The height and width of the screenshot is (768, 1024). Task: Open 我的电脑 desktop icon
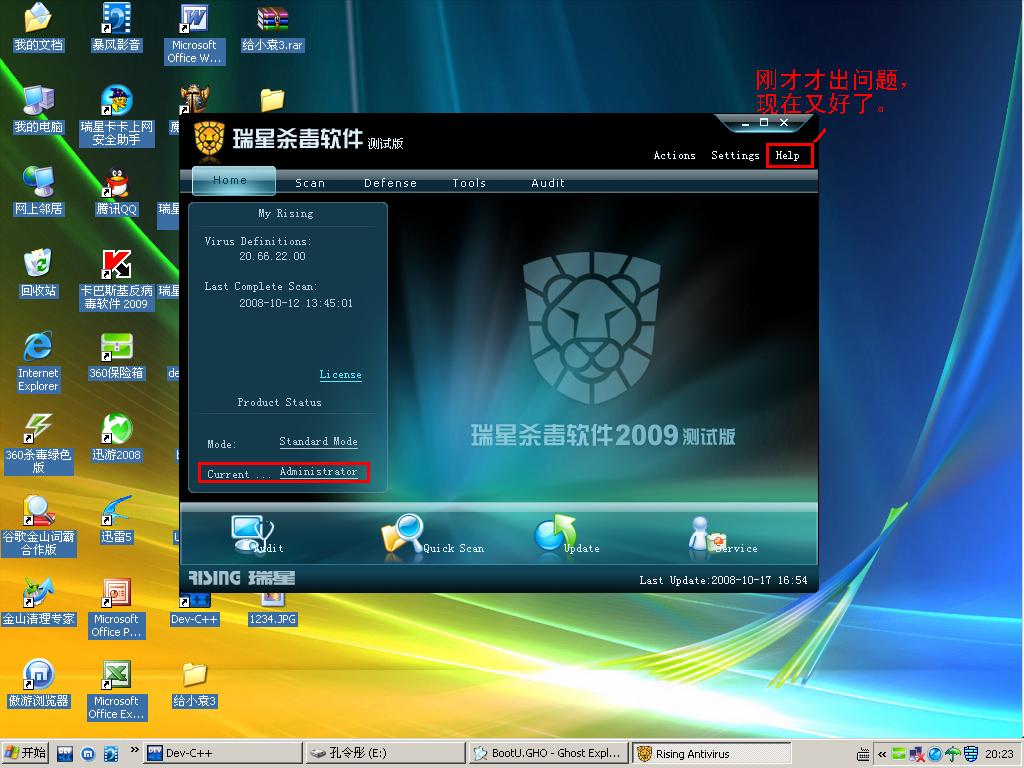click(38, 109)
